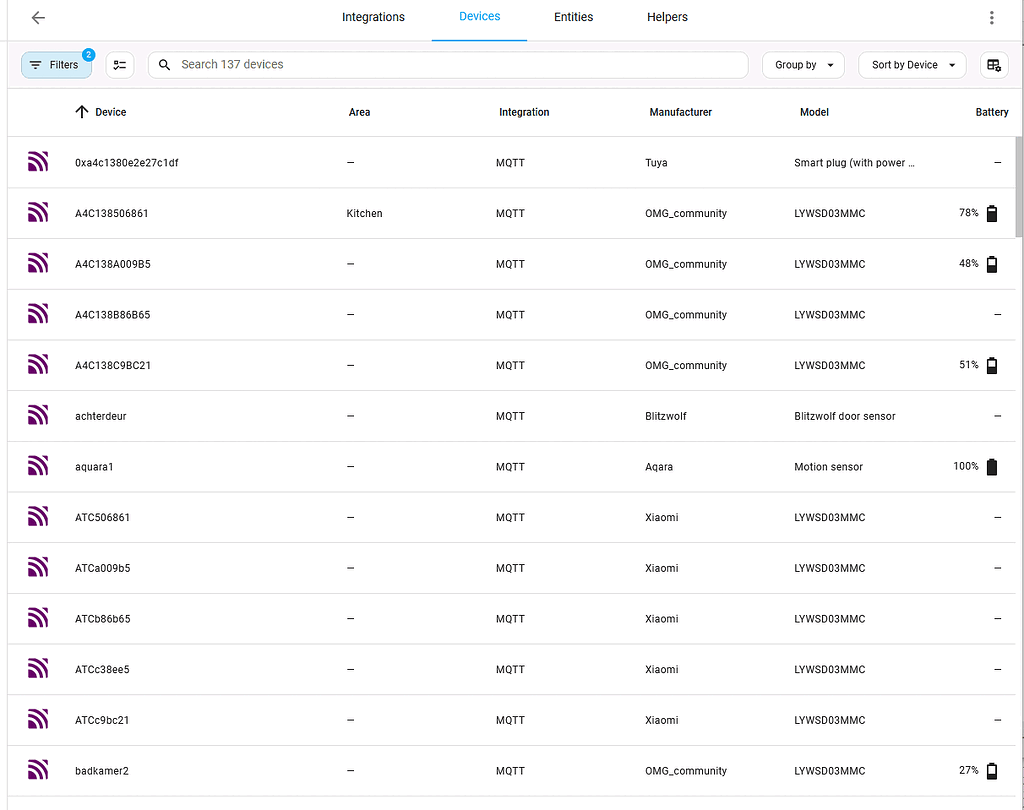Viewport: 1024px width, 810px height.
Task: Click the search magnifier icon
Action: tap(164, 64)
